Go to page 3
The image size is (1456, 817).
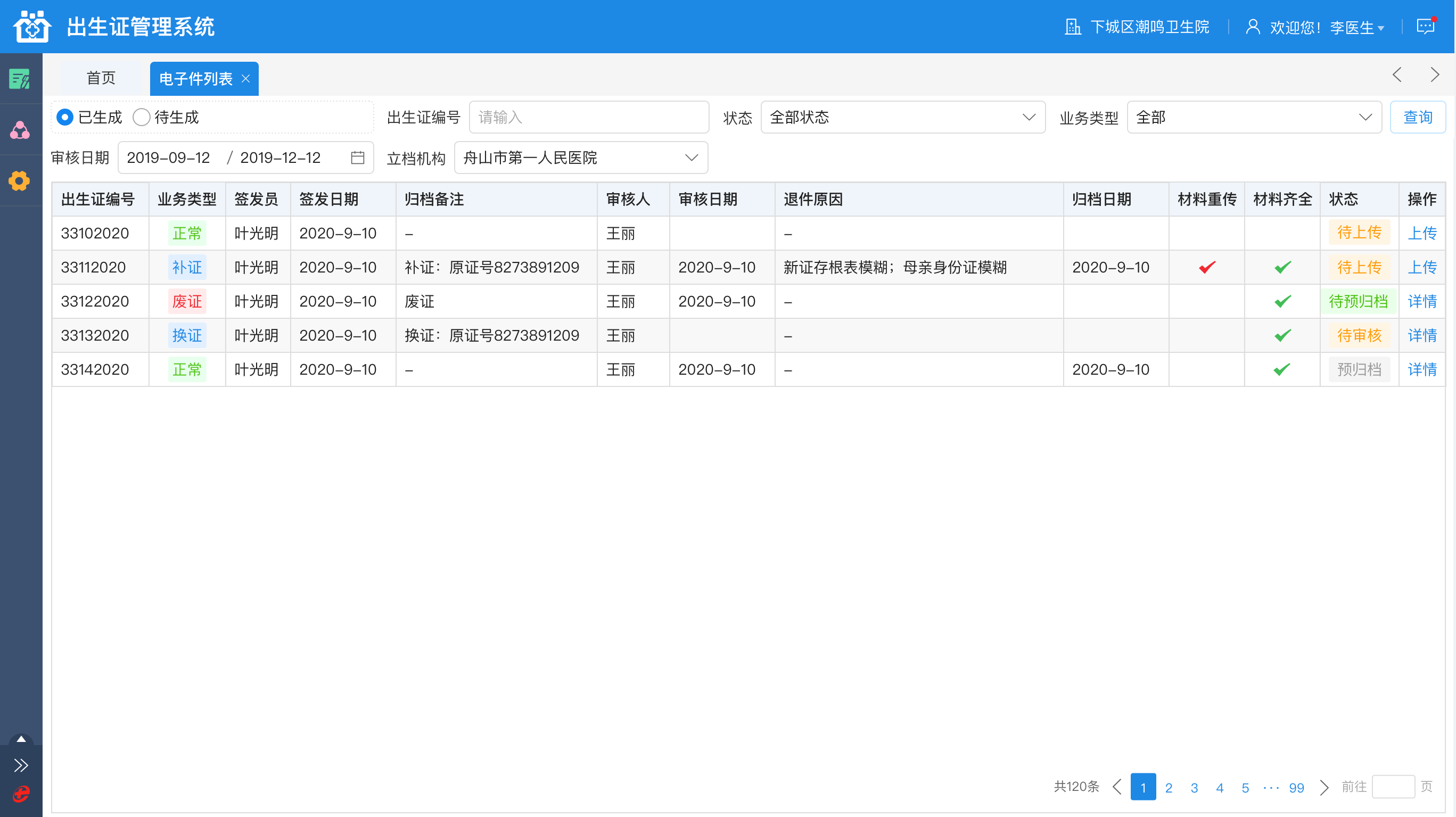click(x=1194, y=787)
